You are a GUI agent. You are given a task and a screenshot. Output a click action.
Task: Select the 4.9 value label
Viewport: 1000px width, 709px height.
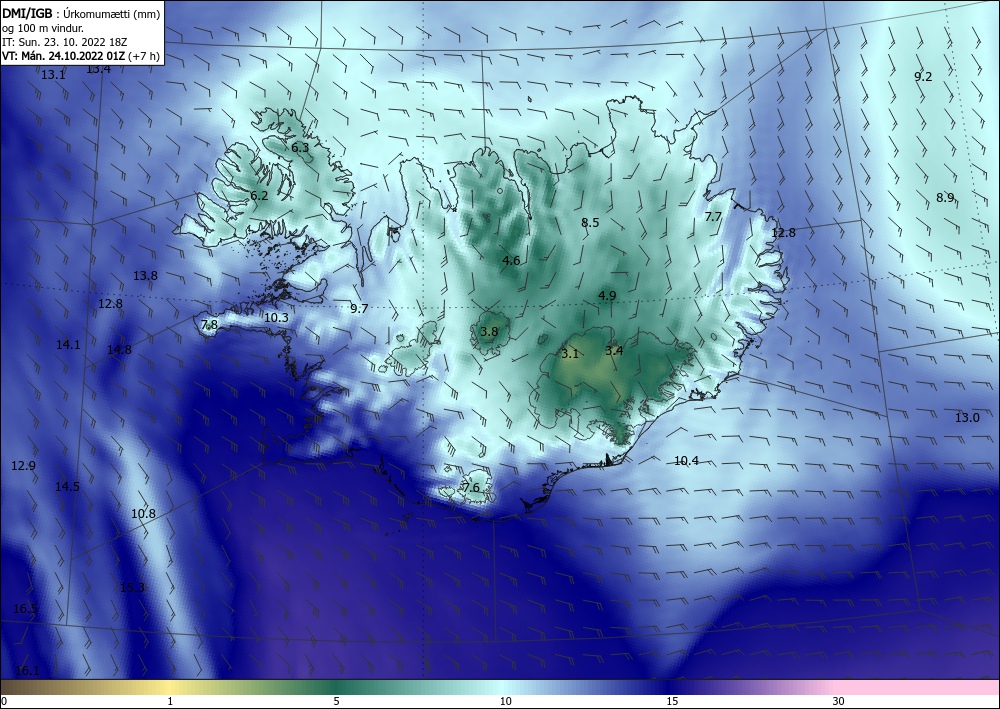(x=607, y=295)
